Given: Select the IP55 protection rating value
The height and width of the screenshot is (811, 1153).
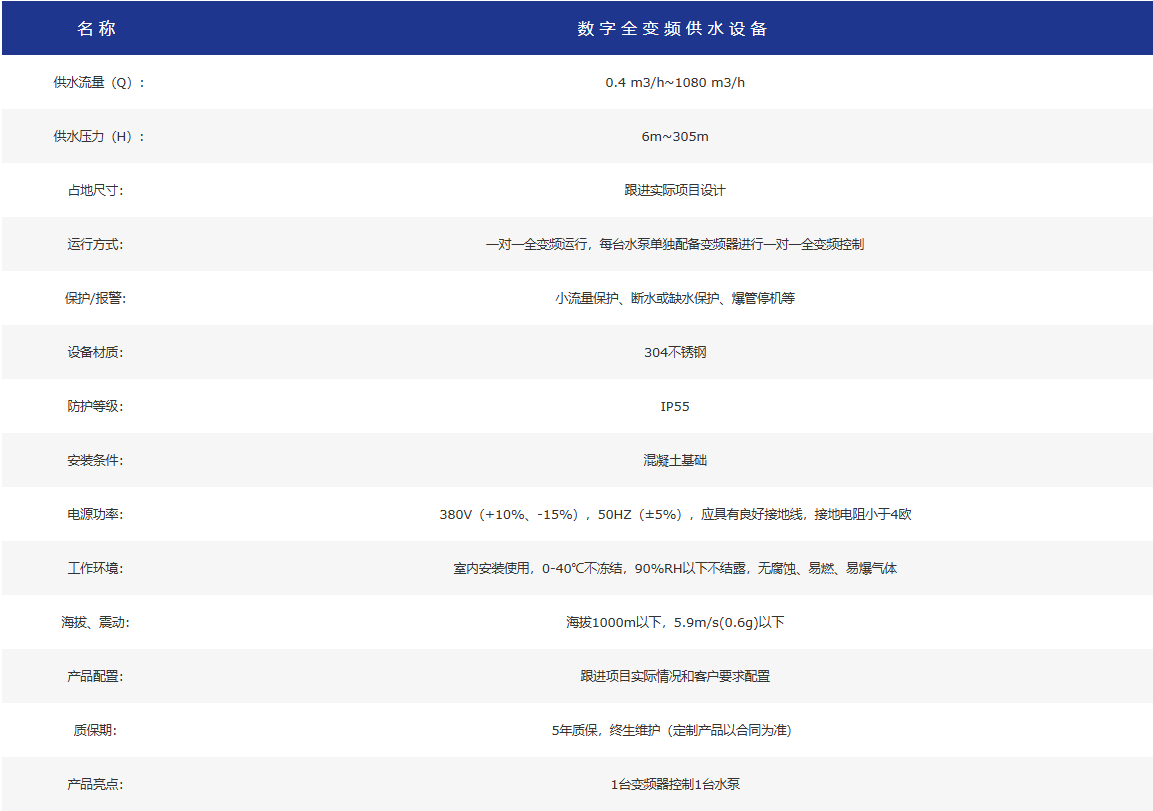Looking at the screenshot, I should 675,406.
